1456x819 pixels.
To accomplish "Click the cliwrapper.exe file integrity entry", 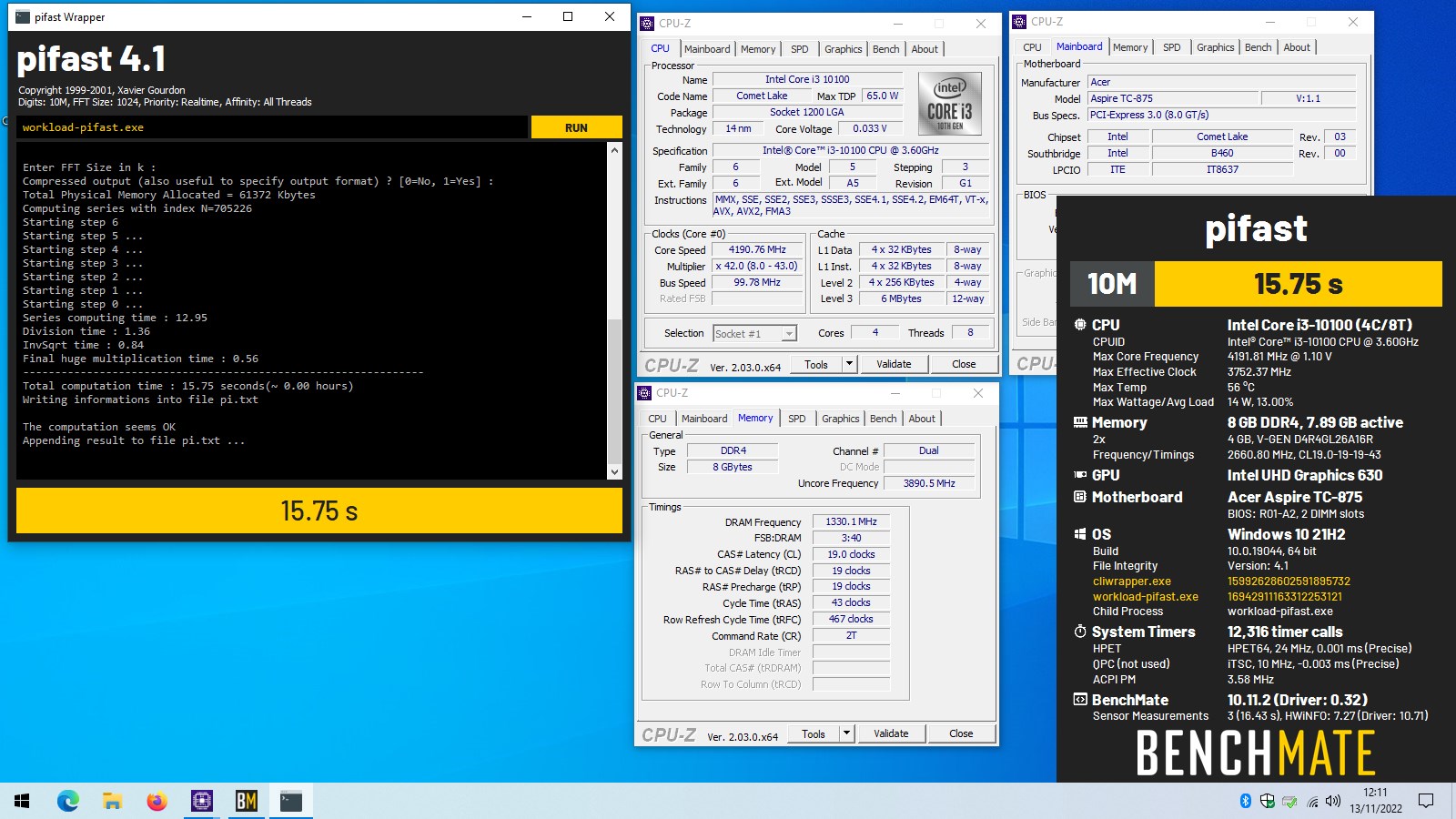I will tap(1132, 581).
